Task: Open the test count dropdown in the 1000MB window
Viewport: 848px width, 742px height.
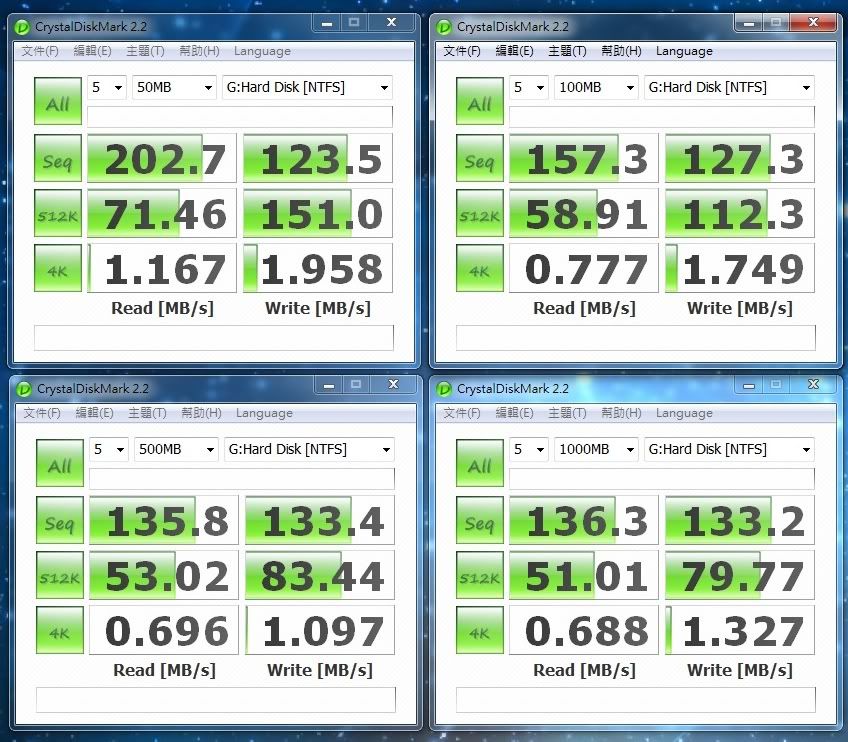Action: click(529, 449)
